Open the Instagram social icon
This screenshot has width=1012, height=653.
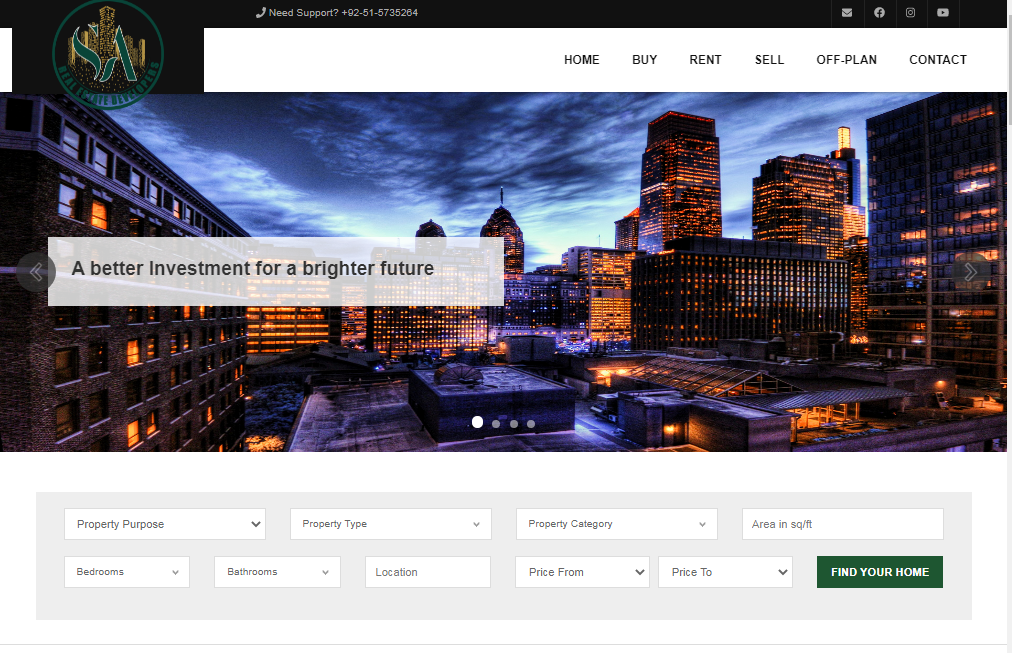(x=911, y=13)
